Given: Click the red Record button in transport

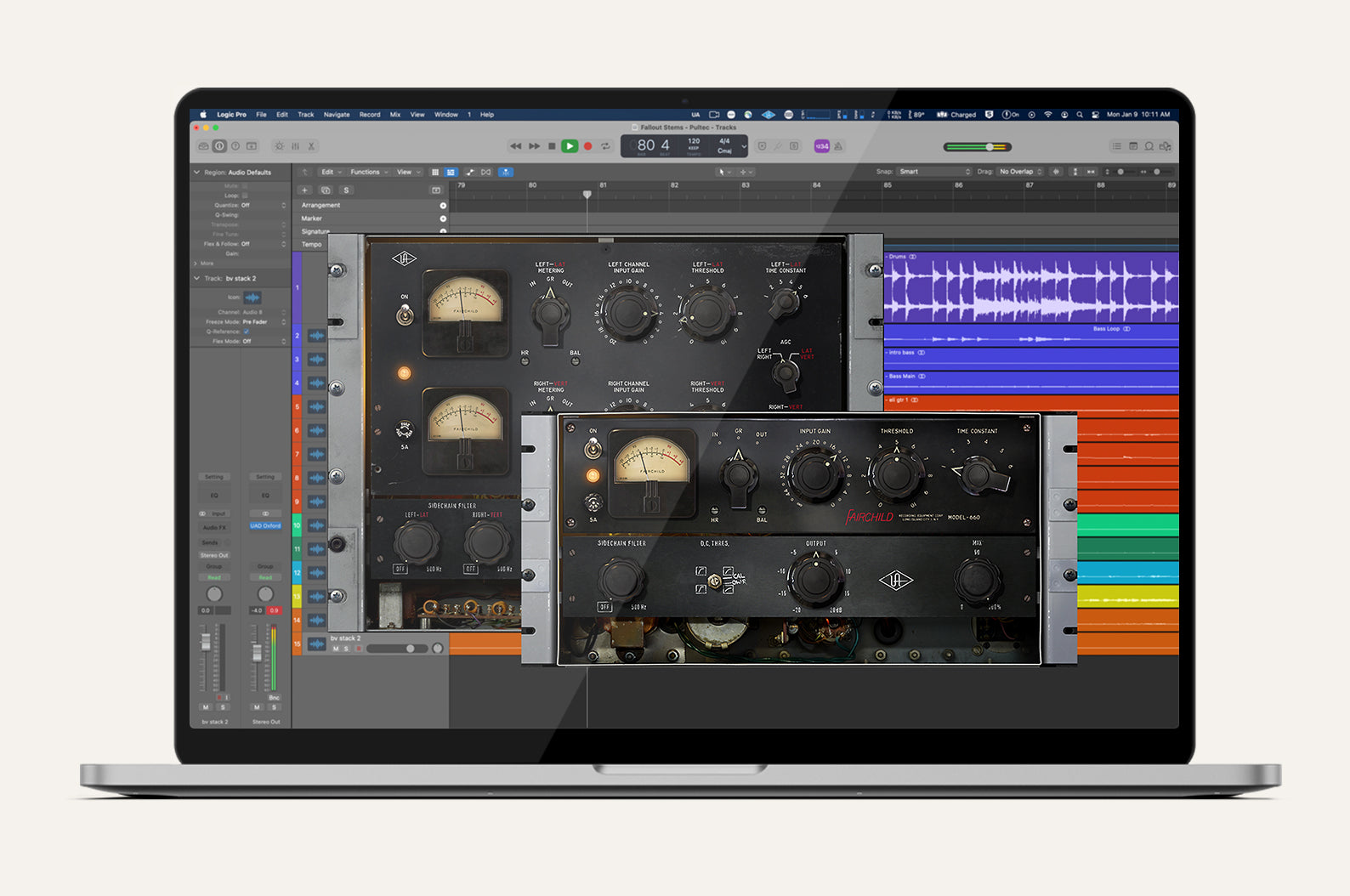Looking at the screenshot, I should (x=587, y=146).
